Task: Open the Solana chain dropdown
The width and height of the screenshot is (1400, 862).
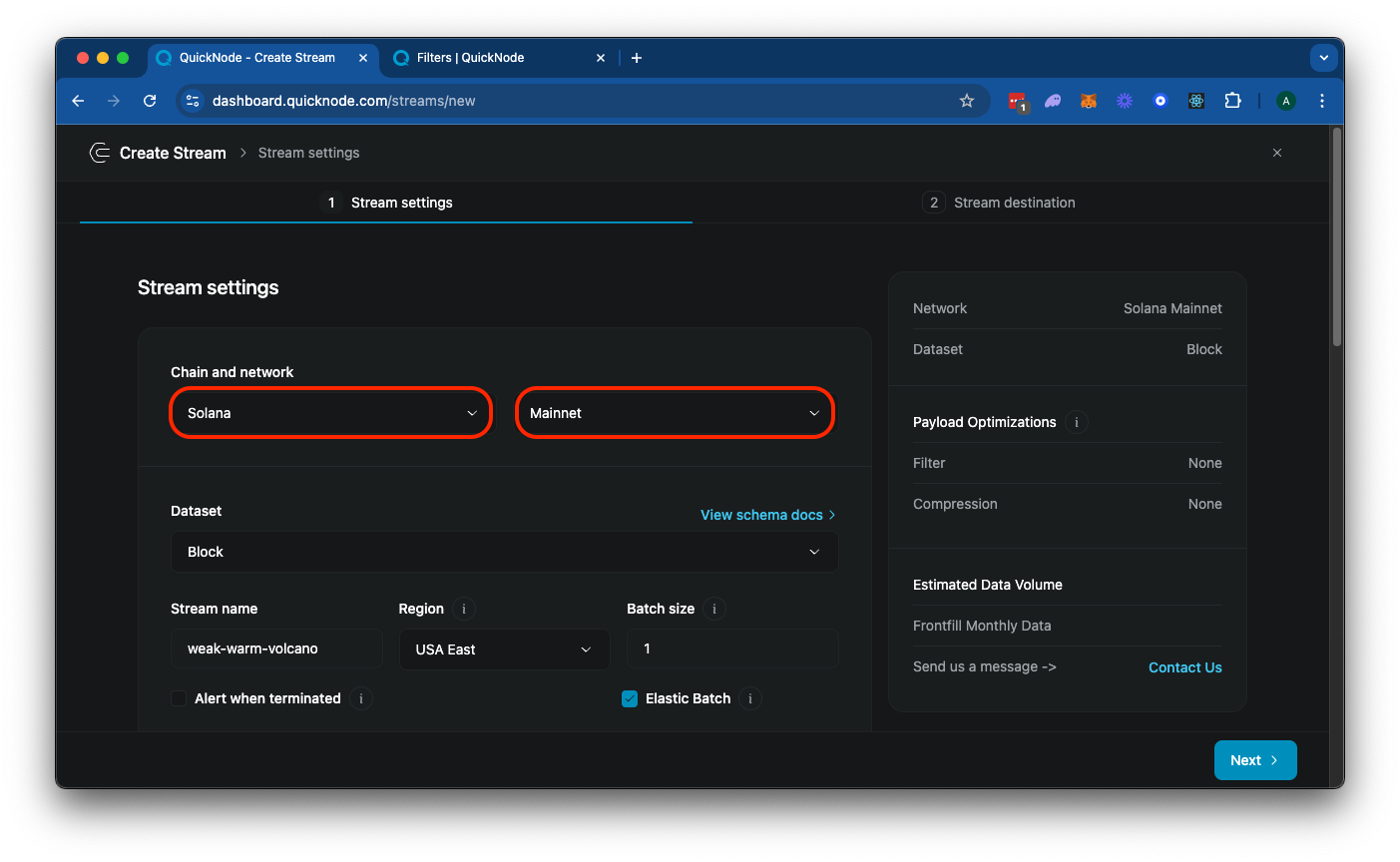Action: pyautogui.click(x=331, y=413)
